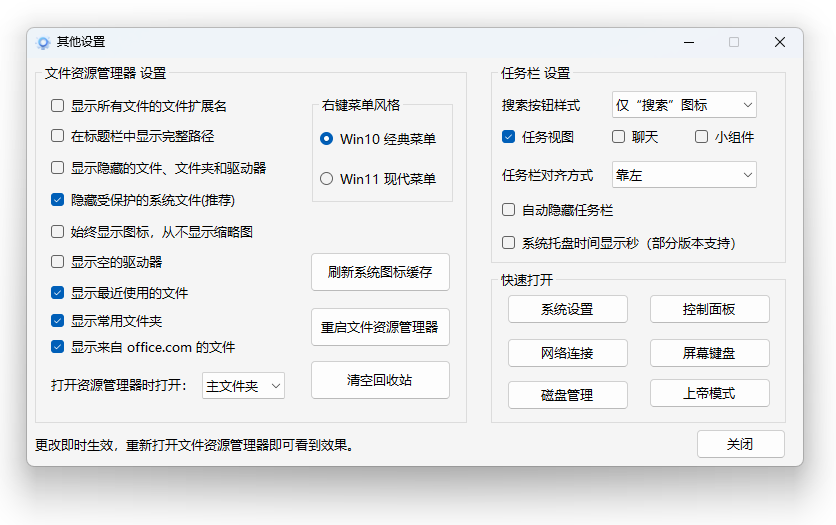836x525 pixels.
Task: Check 在标题栏中显示完整路径 option
Action: click(58, 136)
